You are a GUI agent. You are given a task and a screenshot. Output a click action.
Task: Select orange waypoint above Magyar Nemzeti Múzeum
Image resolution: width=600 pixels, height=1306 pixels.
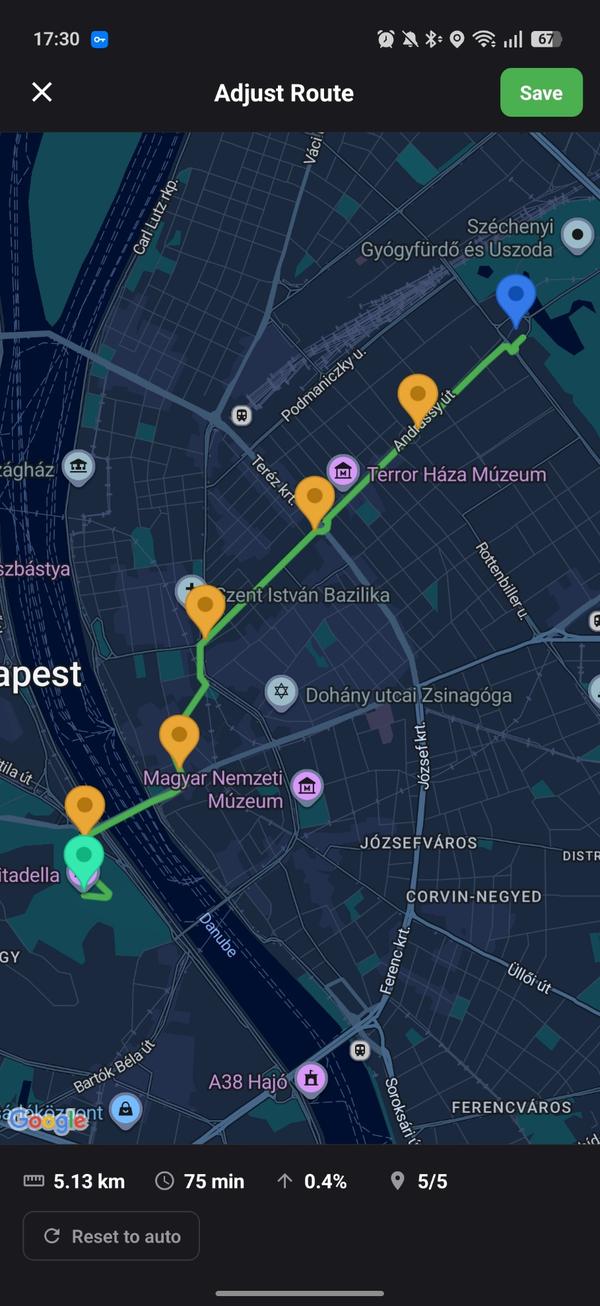[179, 740]
